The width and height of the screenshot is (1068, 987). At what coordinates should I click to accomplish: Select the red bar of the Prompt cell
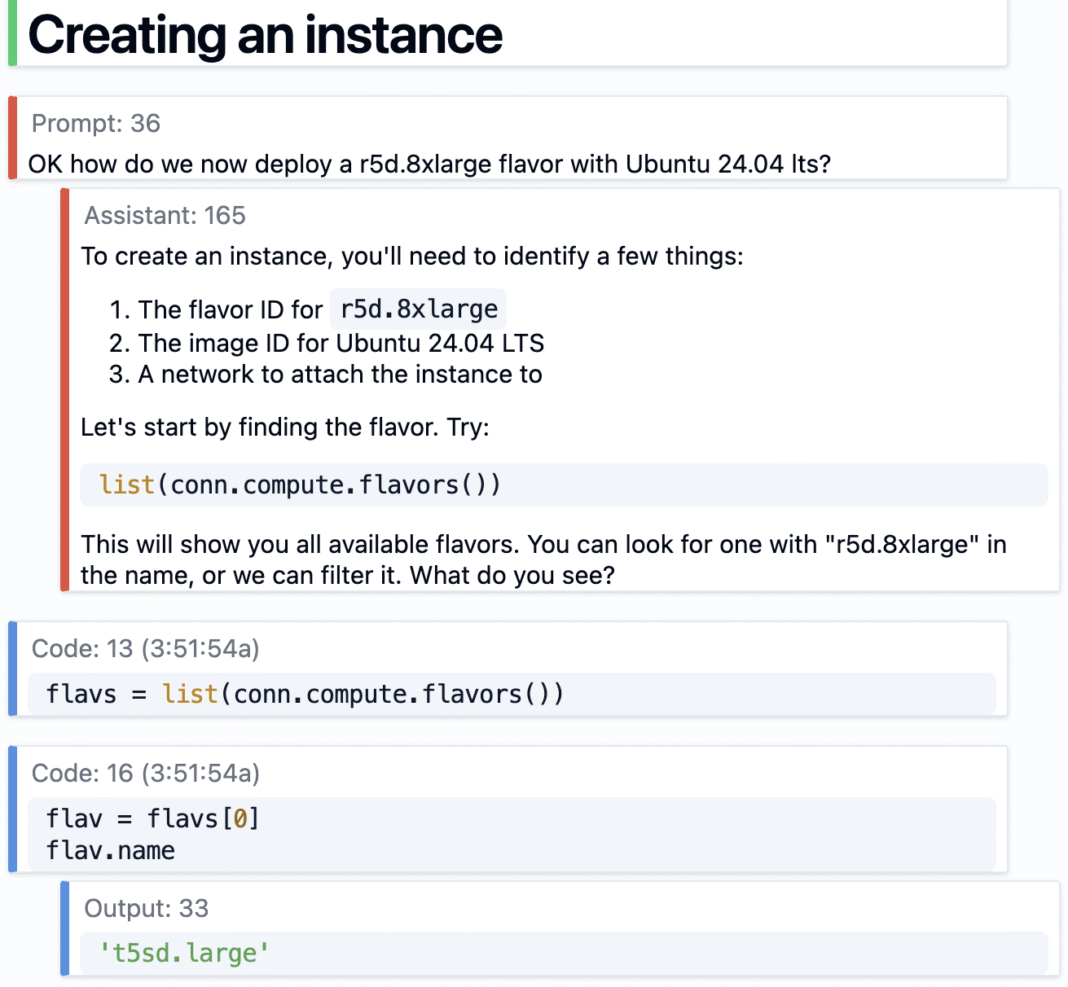click(12, 138)
